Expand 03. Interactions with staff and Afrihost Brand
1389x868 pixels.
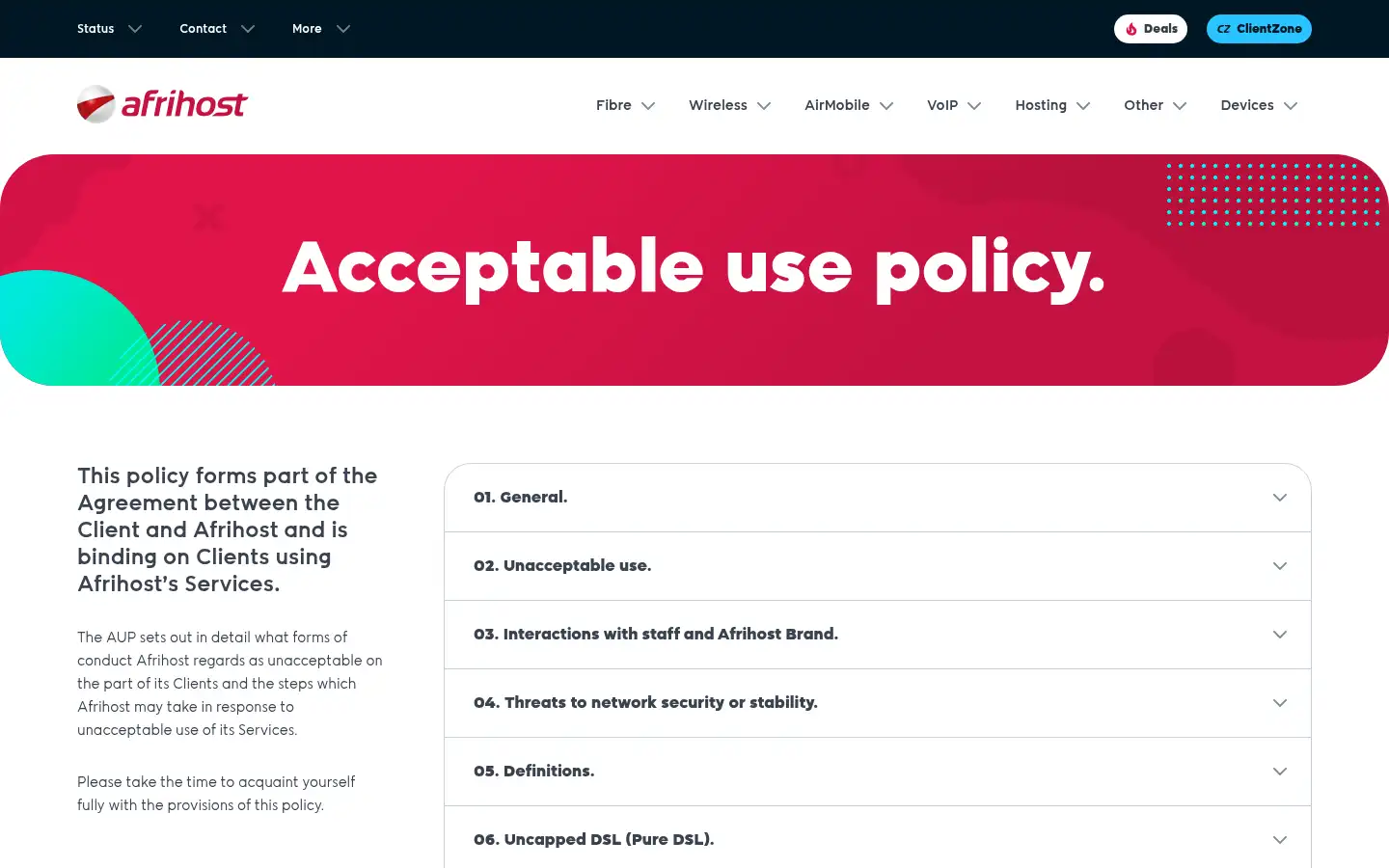click(x=878, y=635)
